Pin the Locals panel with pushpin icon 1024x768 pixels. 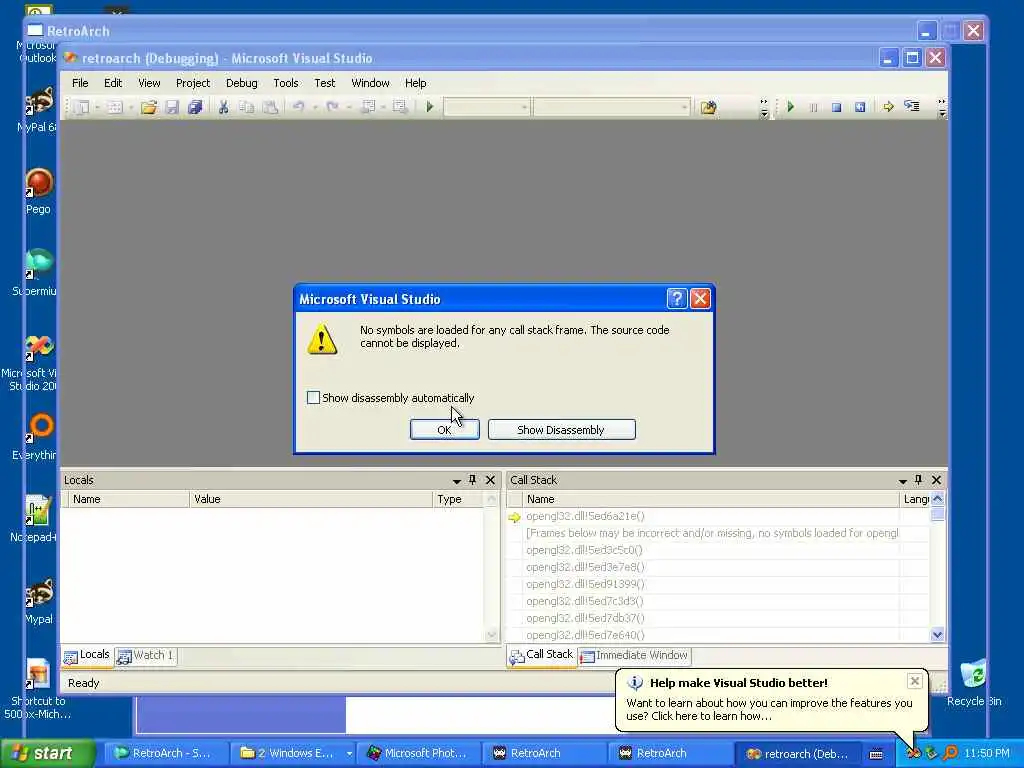click(473, 480)
